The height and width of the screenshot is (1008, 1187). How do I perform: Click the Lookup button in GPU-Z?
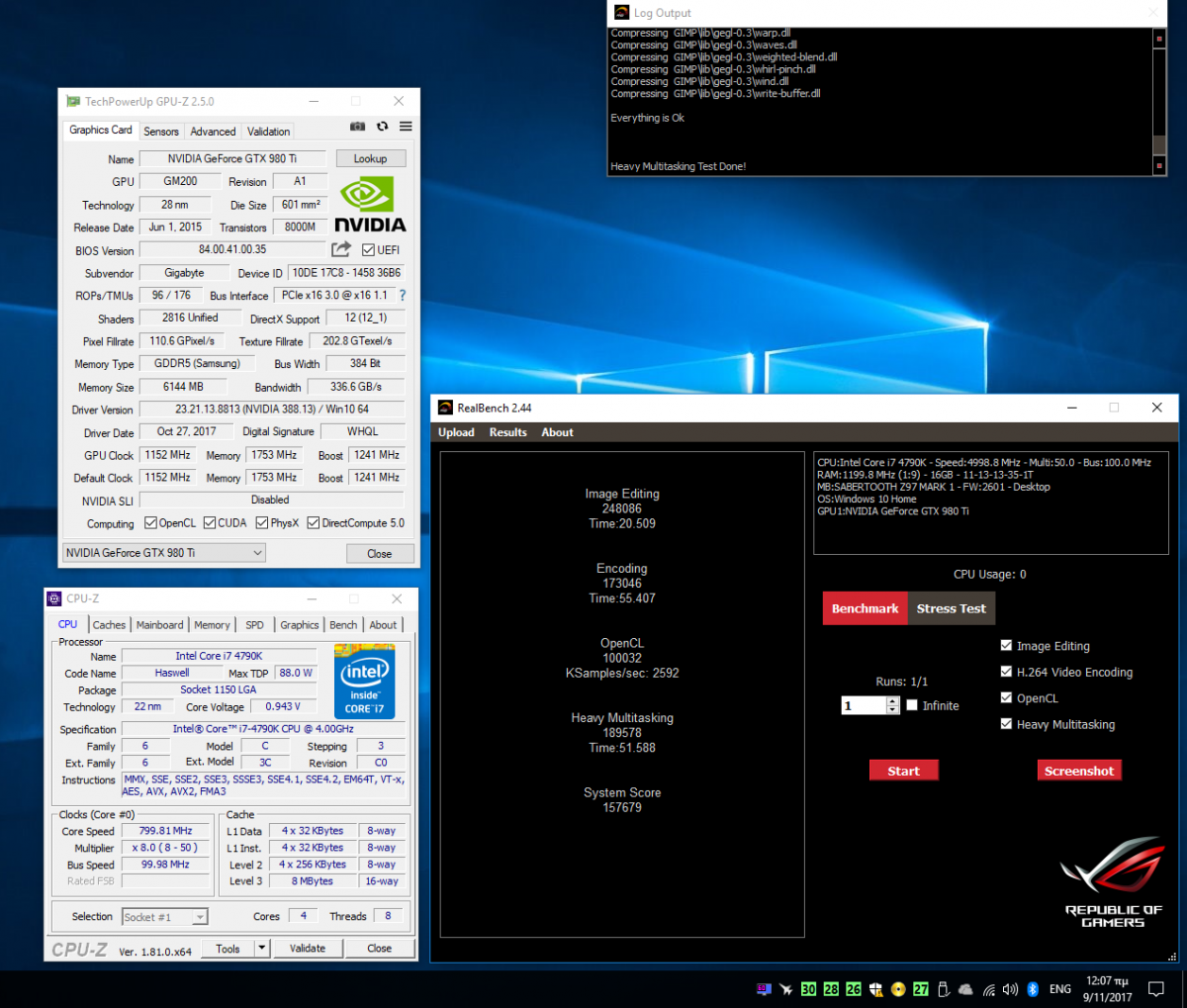click(370, 158)
